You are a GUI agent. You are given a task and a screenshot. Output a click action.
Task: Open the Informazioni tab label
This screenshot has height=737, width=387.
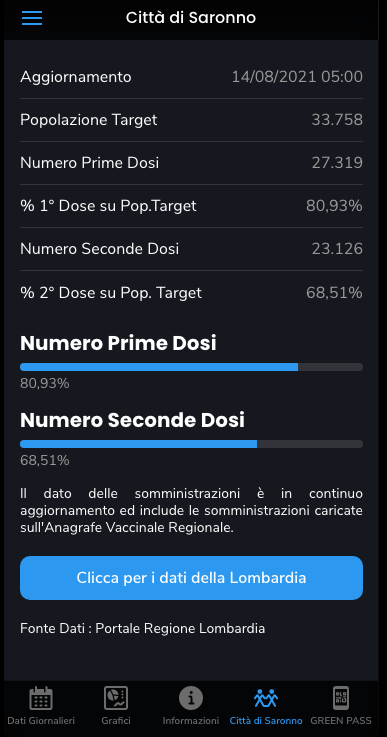pos(191,721)
